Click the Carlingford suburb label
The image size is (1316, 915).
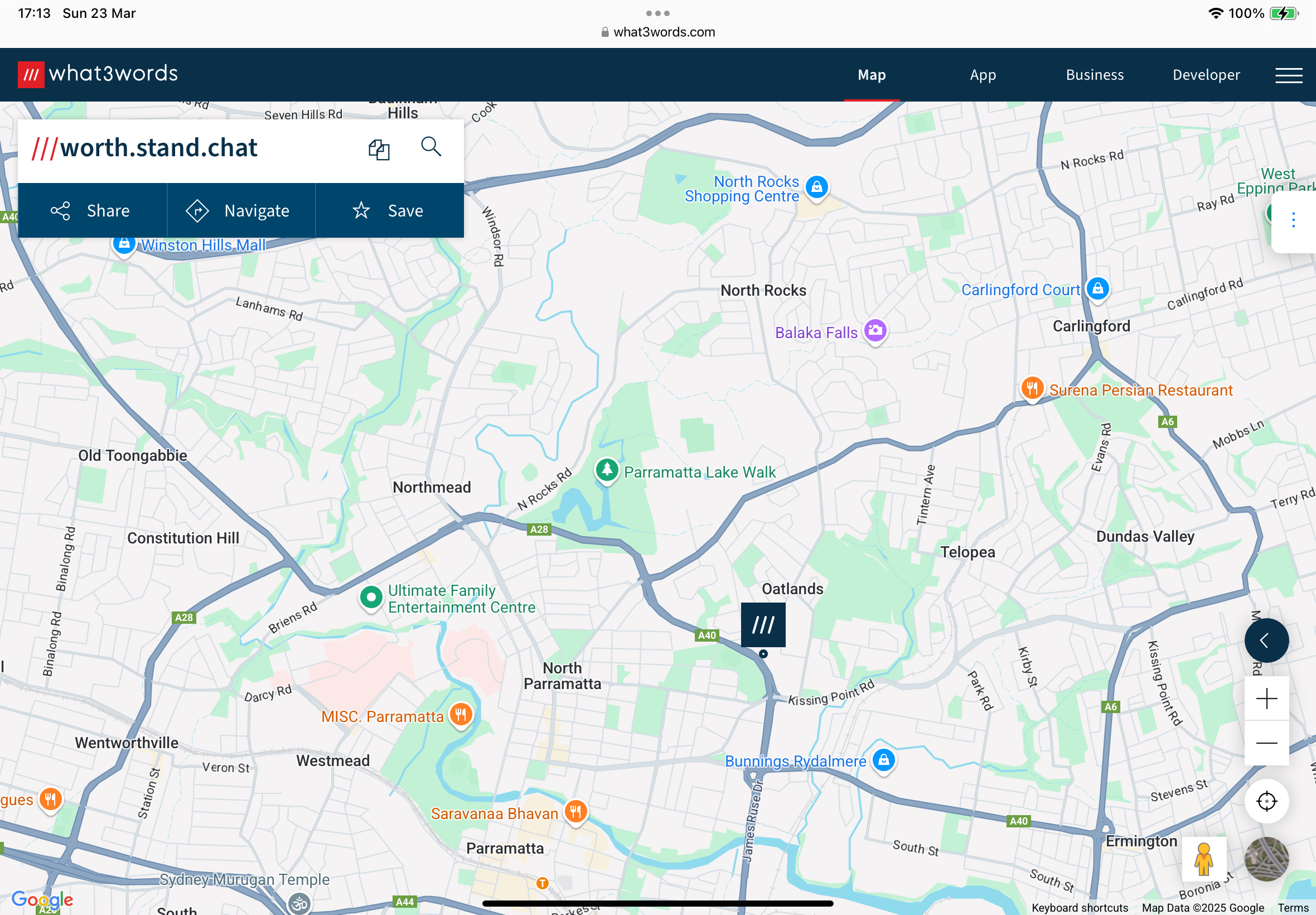[x=1091, y=326]
